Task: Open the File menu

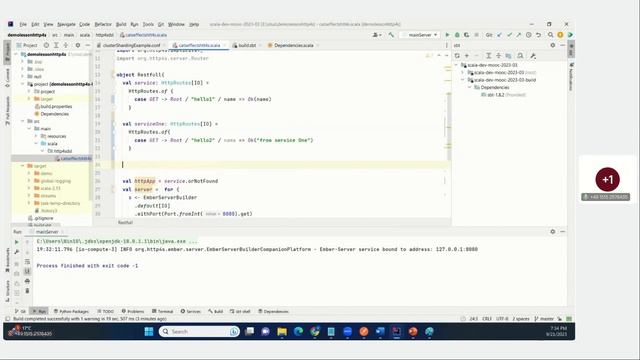Action: pyautogui.click(x=23, y=24)
